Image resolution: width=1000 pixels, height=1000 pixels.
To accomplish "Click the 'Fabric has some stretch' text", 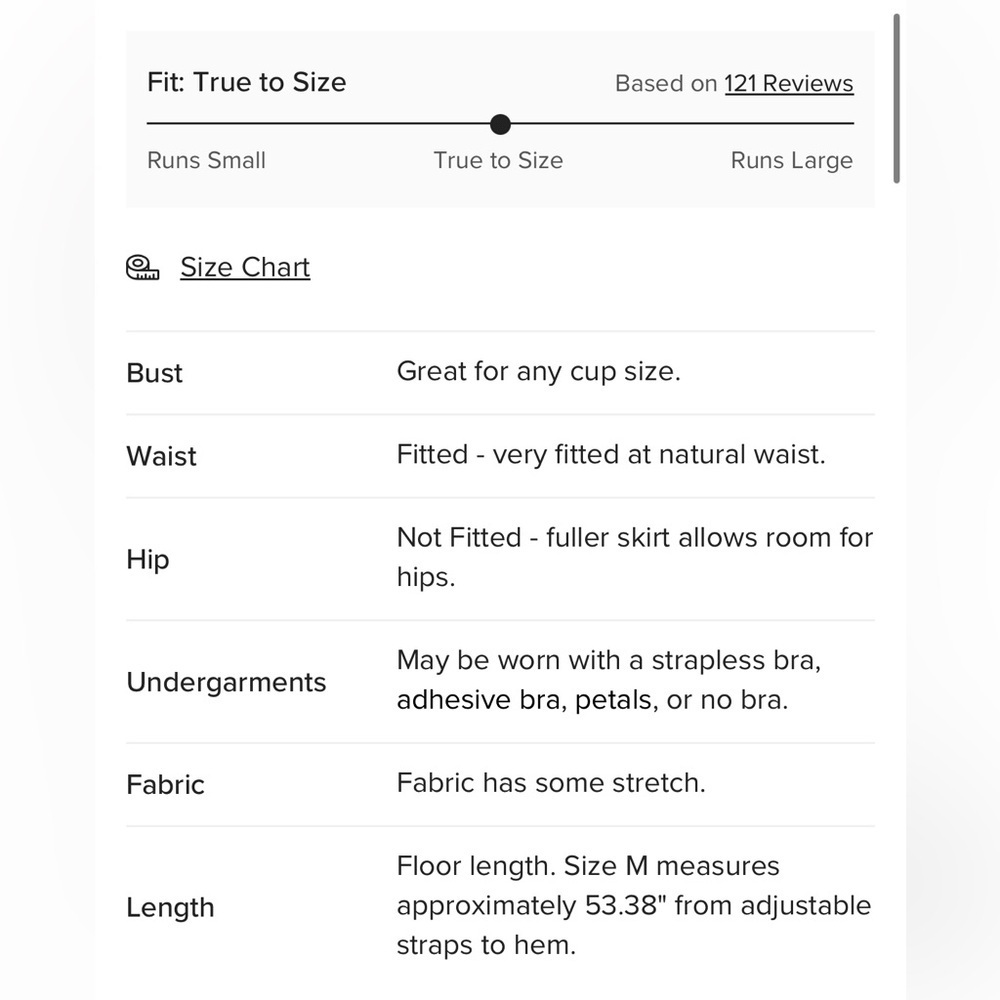I will tap(551, 783).
